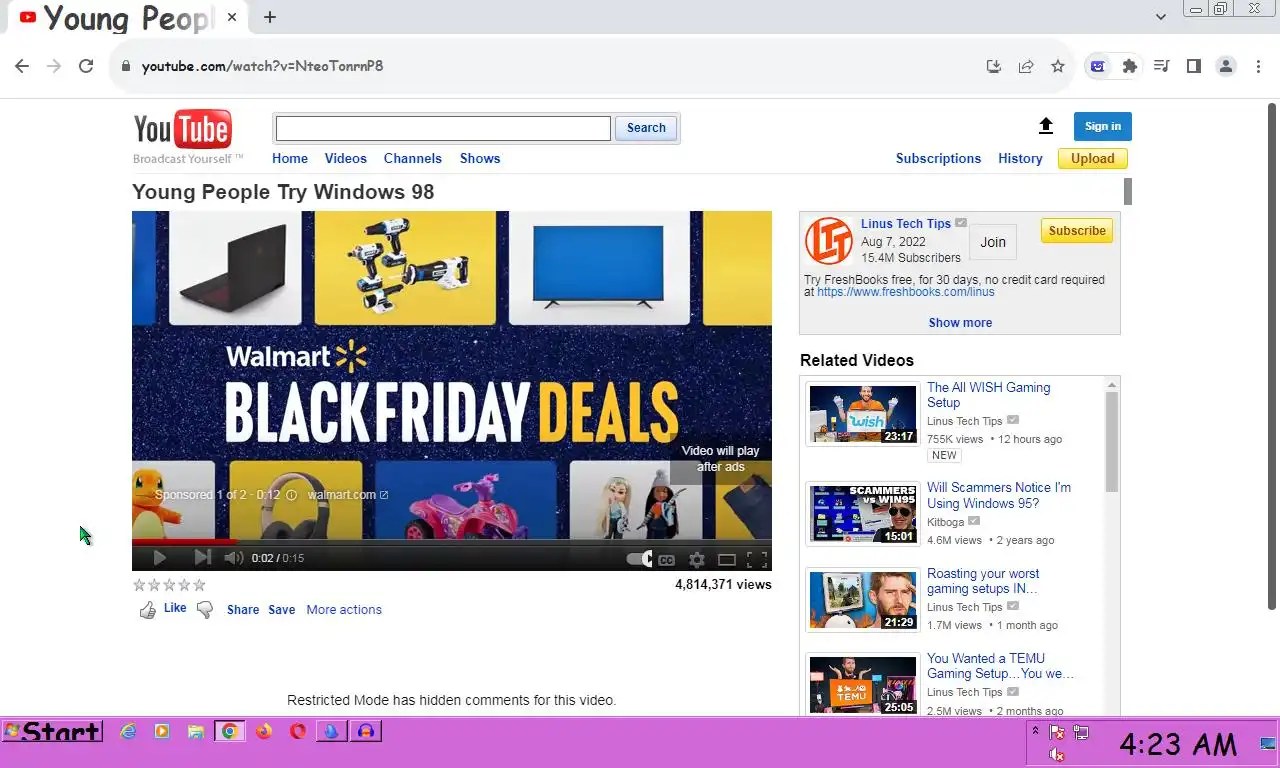Click the ad info icon beside 0:12

(x=292, y=495)
